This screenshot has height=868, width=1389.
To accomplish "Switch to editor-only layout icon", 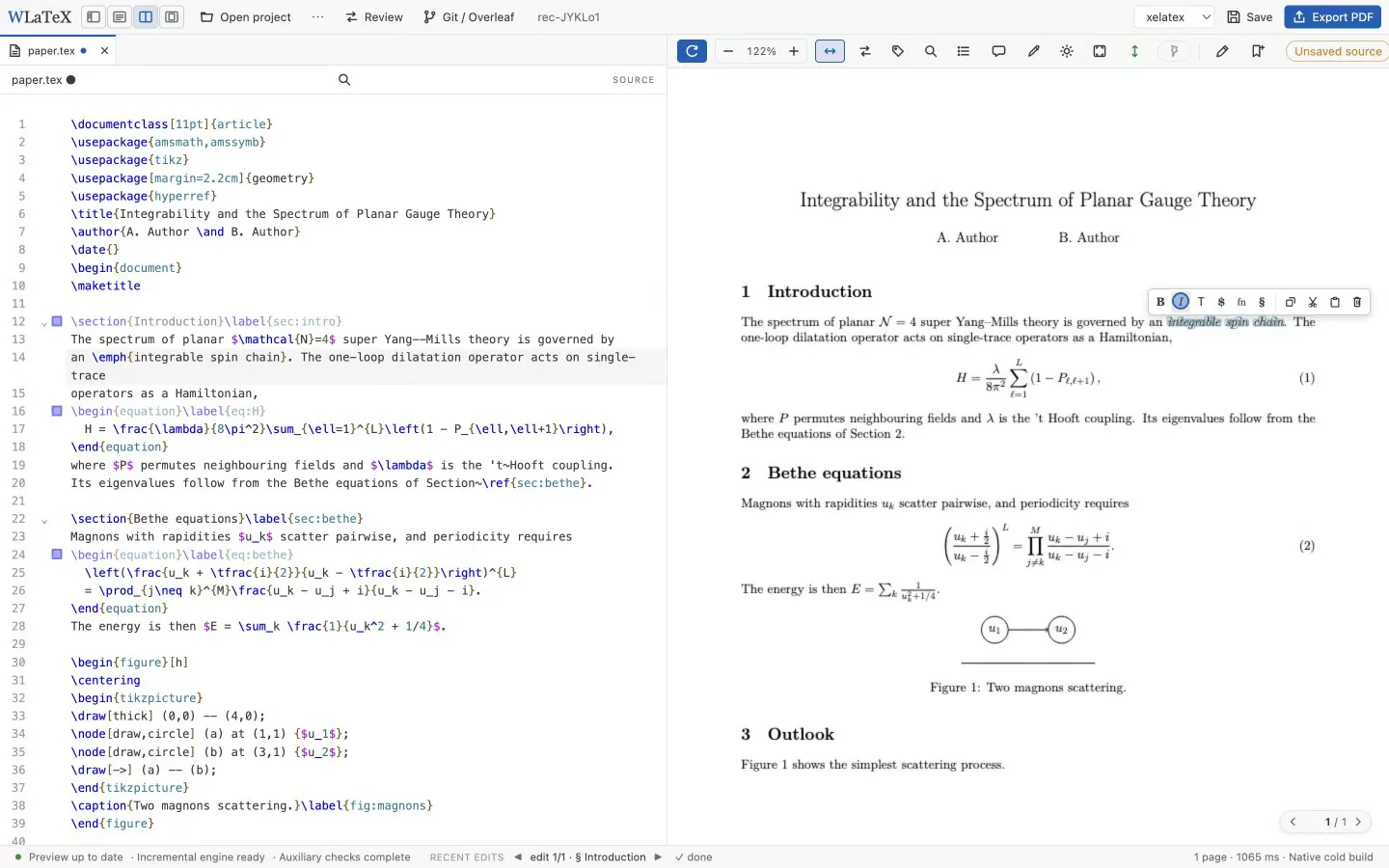I will coord(120,16).
